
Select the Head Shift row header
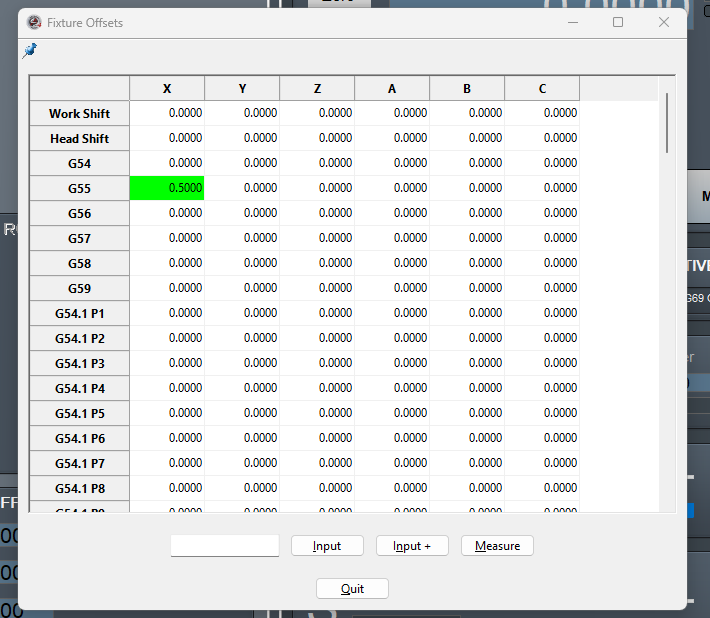(80, 138)
